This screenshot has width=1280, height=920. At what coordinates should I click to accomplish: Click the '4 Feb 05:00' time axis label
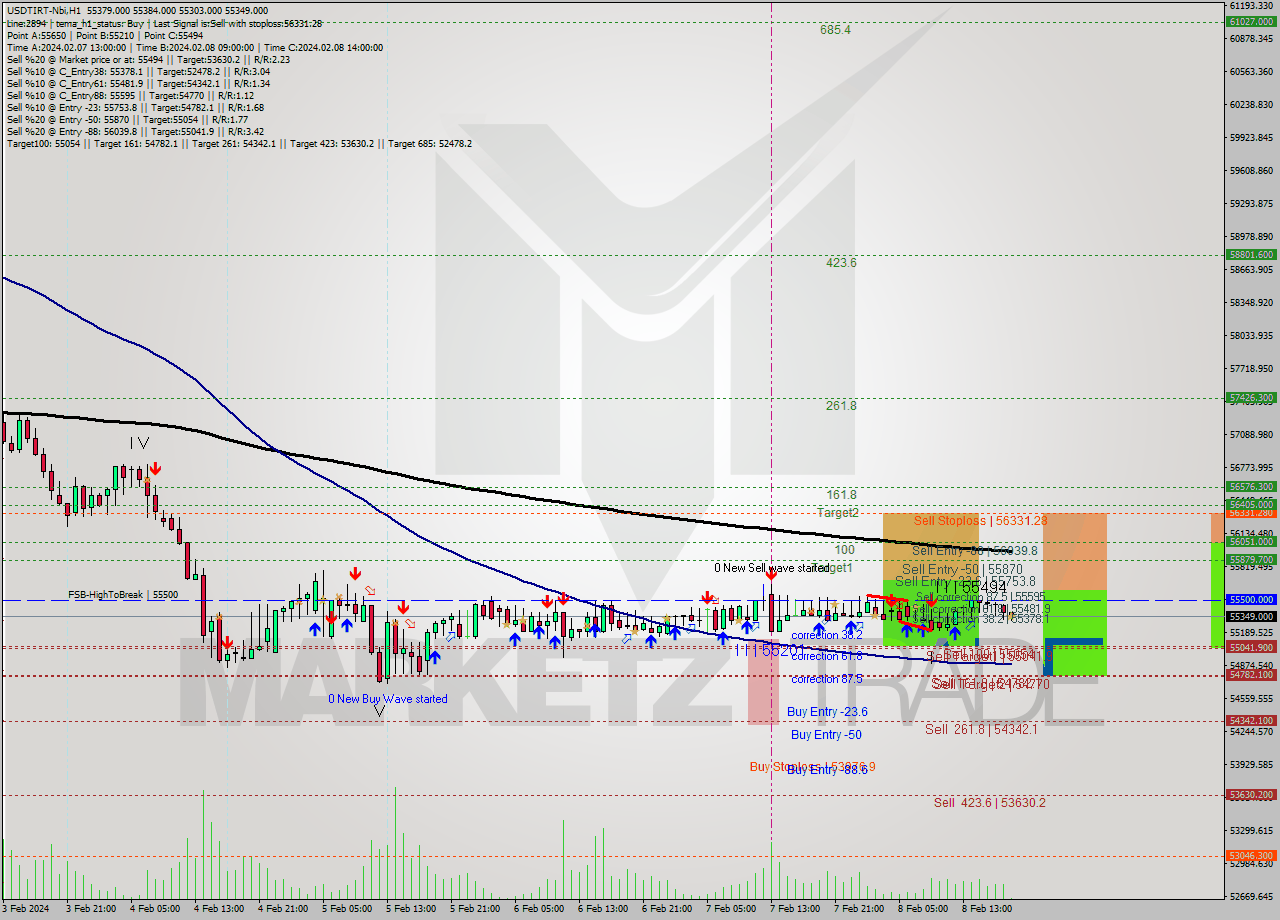tap(154, 909)
